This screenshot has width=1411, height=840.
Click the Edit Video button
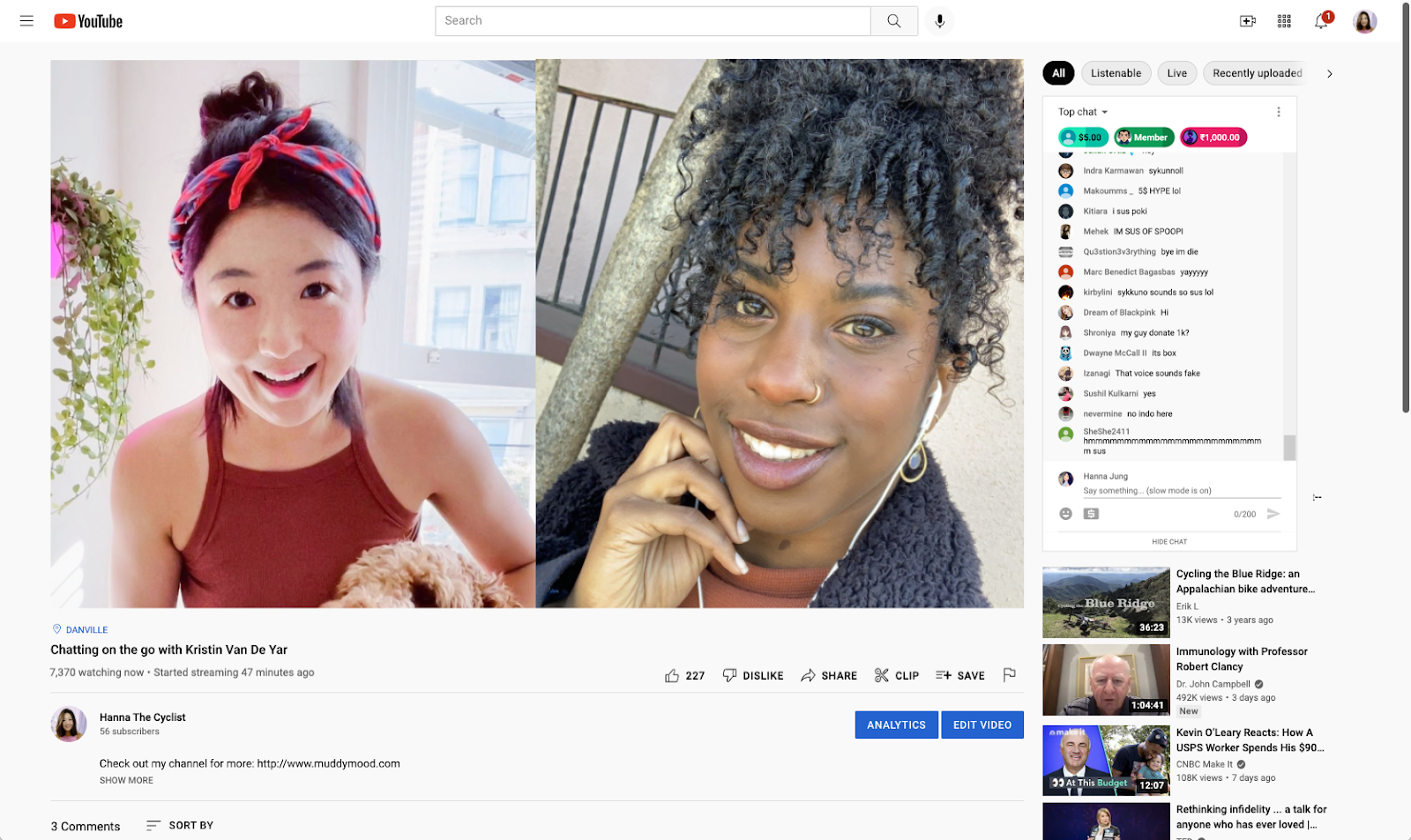(982, 725)
